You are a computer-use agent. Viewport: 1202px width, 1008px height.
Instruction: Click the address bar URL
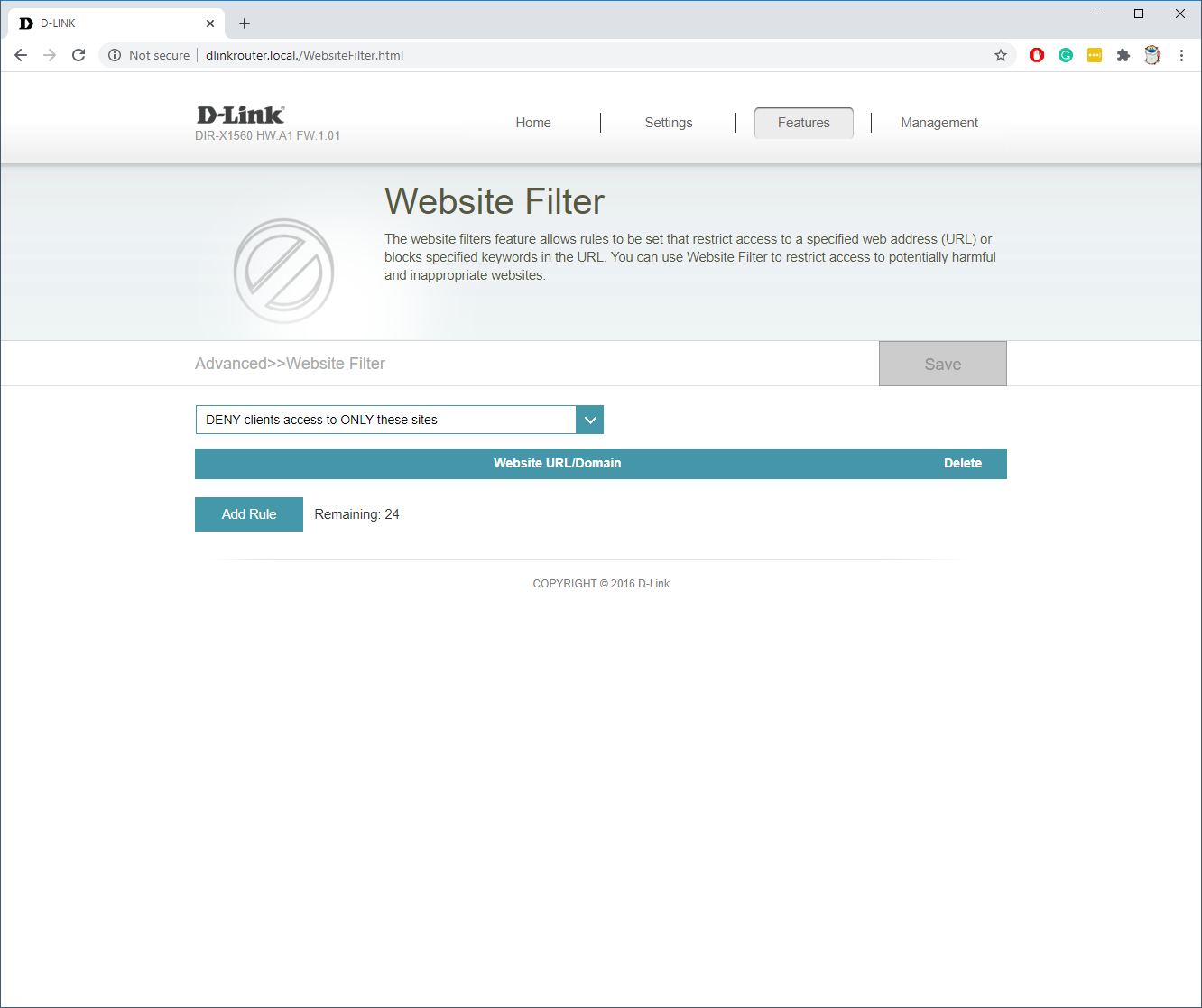(x=304, y=55)
